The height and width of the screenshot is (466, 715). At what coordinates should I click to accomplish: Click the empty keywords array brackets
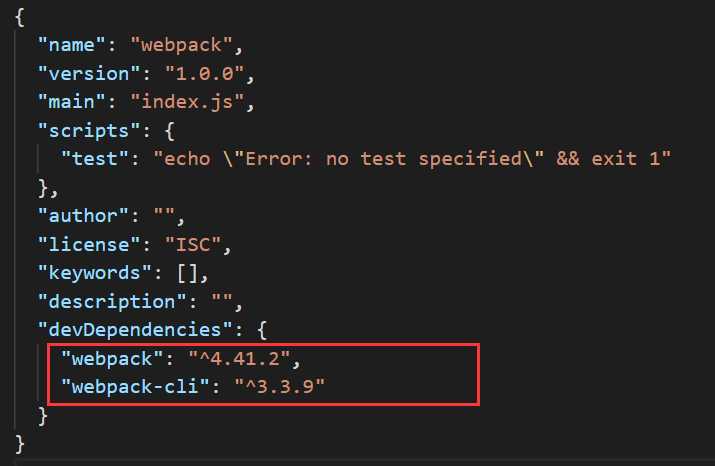187,273
